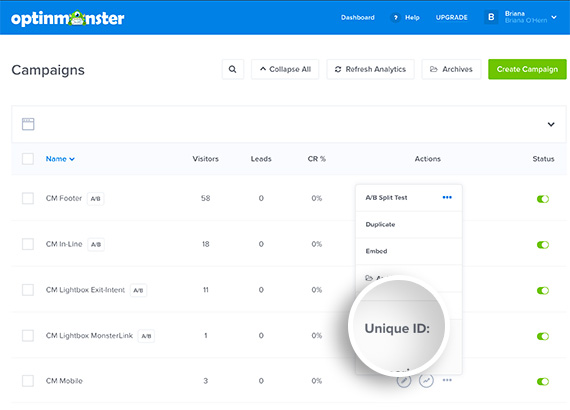Collapse the campaign group chevron
This screenshot has height=410, width=570.
click(x=551, y=124)
